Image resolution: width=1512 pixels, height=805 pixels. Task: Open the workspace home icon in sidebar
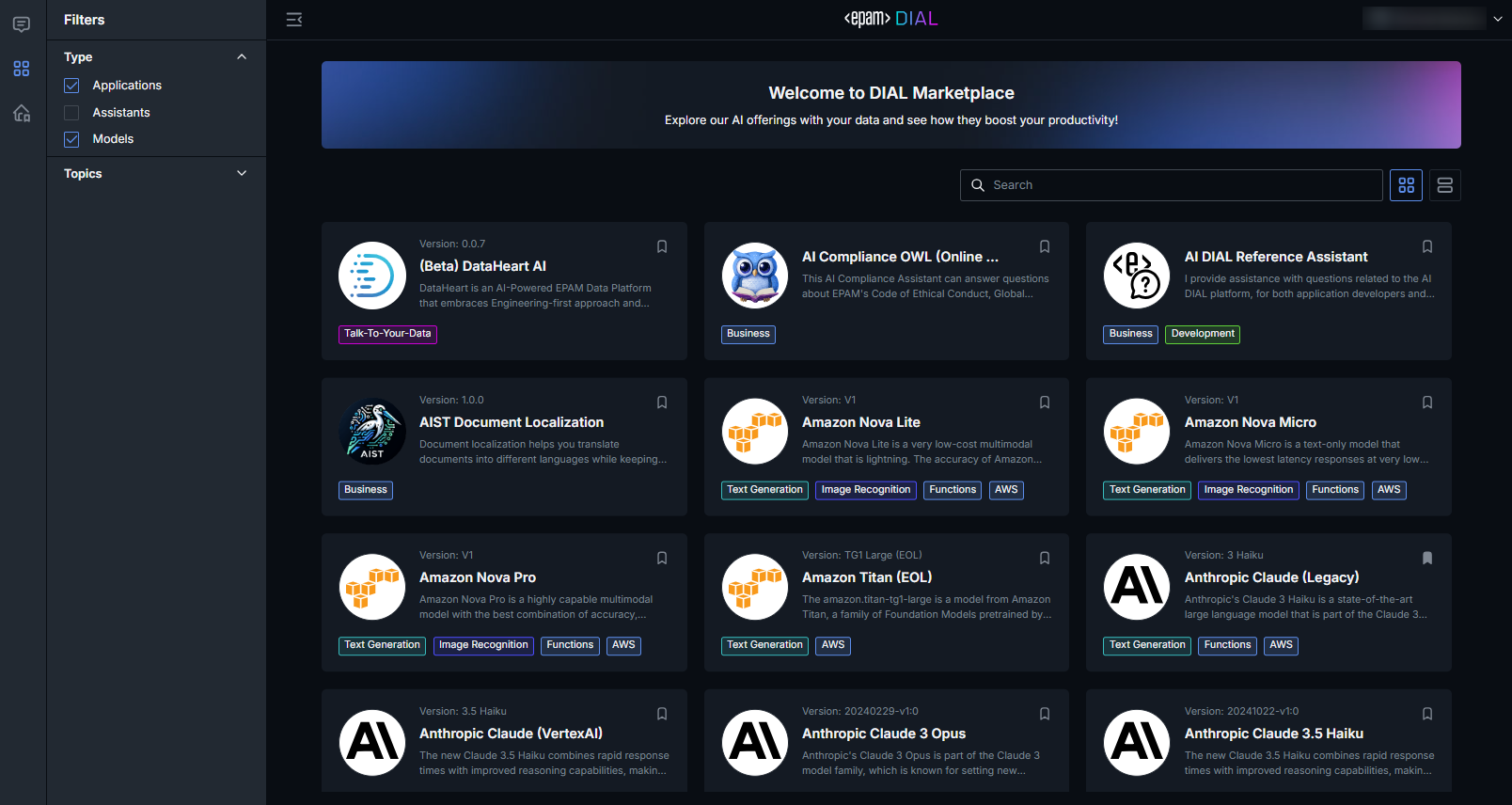click(22, 114)
